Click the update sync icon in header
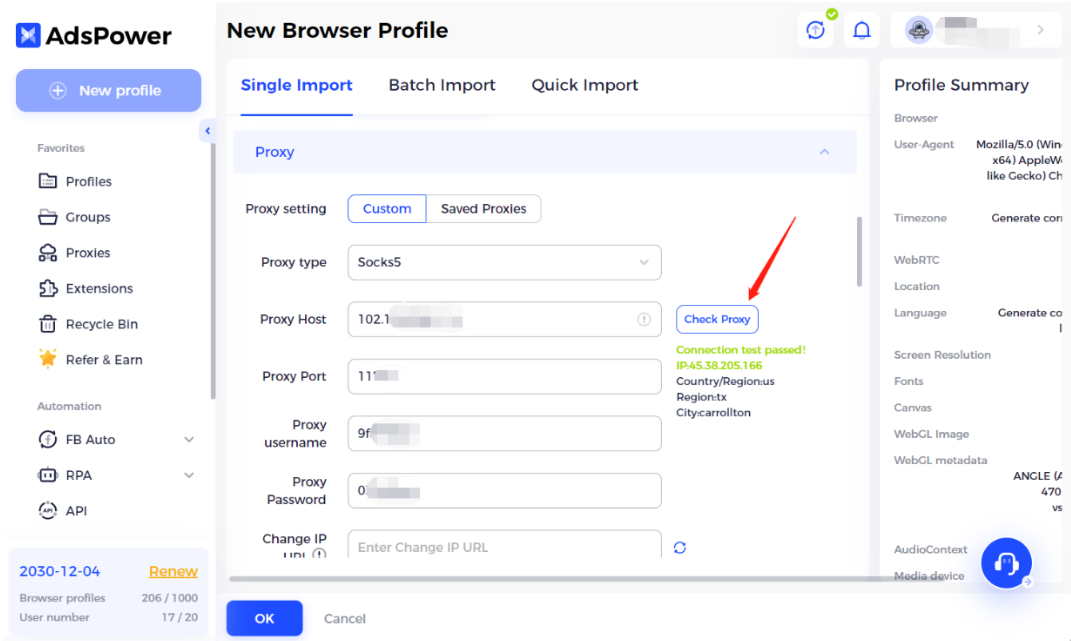Screen dimensions: 1071x641 [816, 30]
